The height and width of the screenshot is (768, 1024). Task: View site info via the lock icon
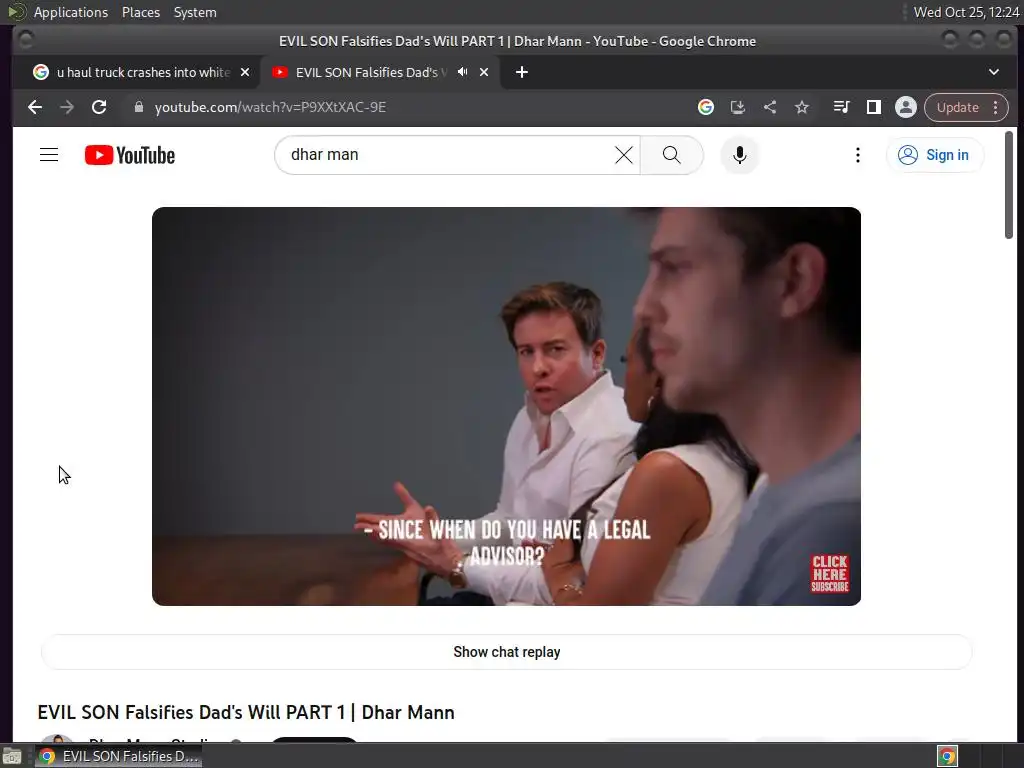pyautogui.click(x=138, y=107)
